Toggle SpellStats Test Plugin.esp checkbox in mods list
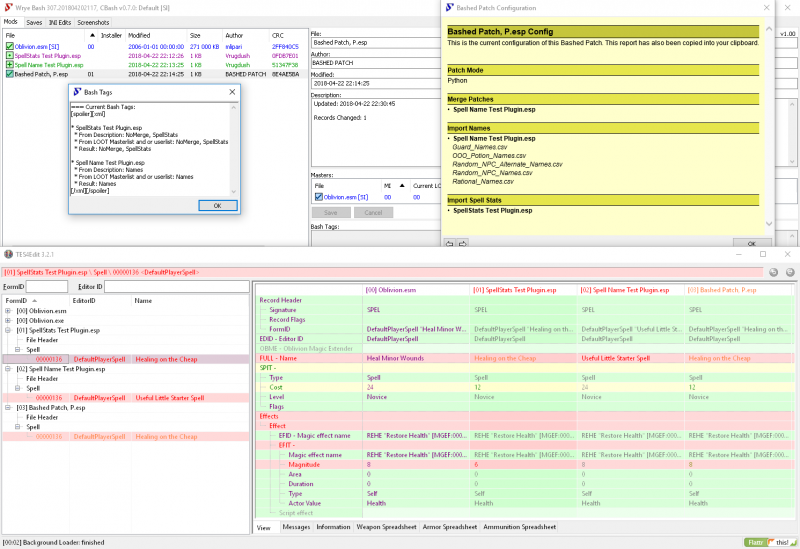 click(9, 56)
